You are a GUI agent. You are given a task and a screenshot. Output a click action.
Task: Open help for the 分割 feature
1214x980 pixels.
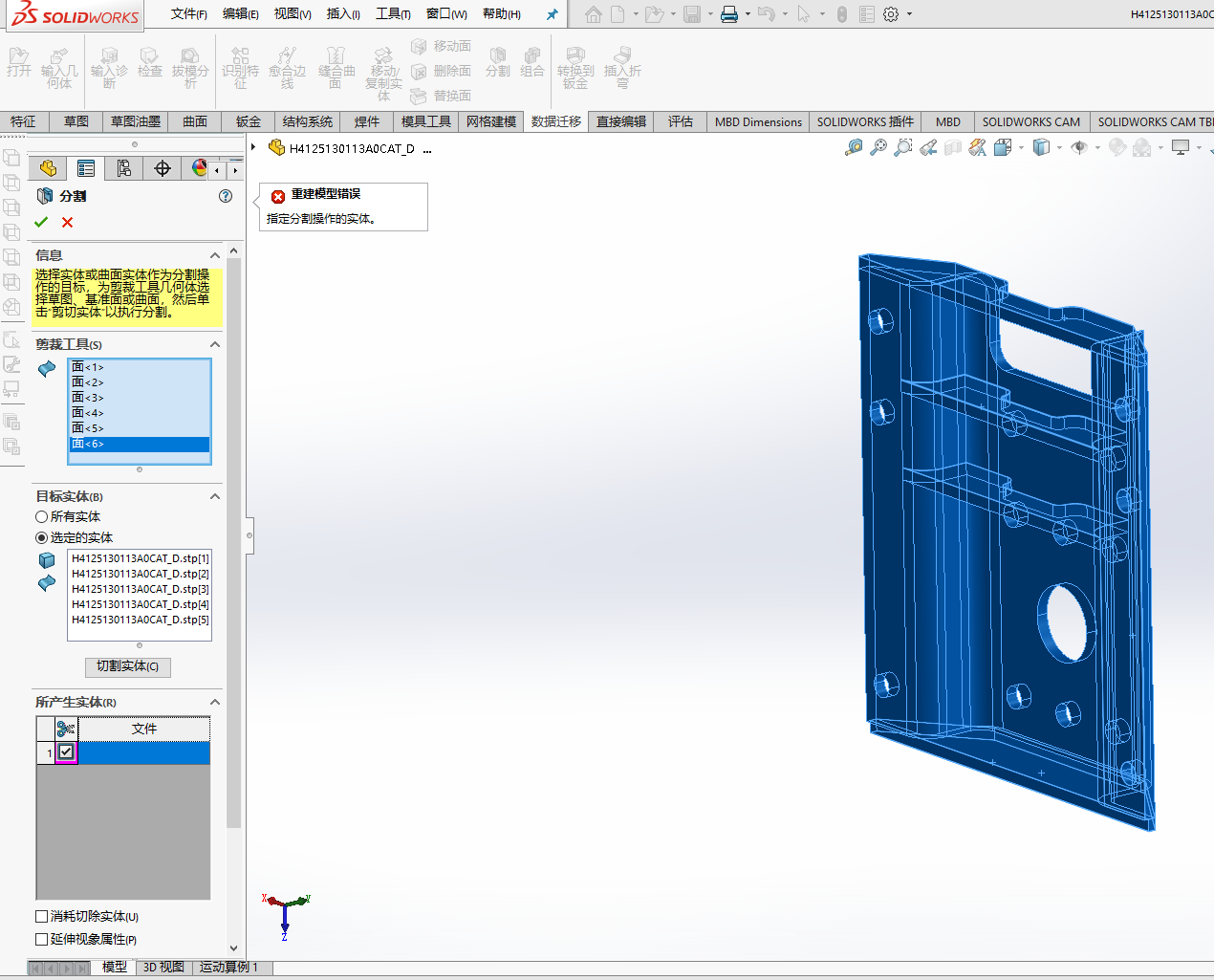coord(226,196)
